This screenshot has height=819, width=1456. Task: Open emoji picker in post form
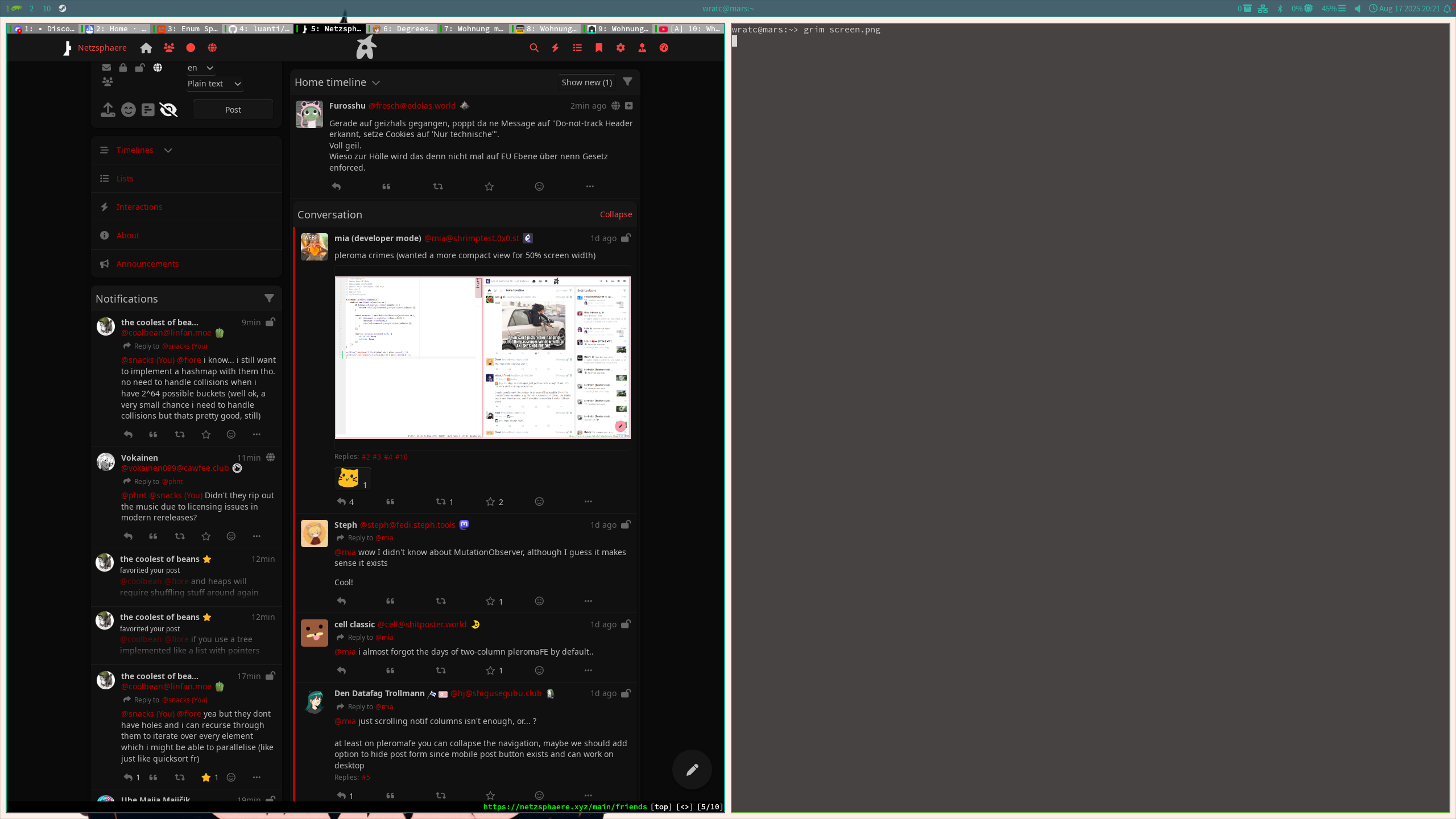(129, 110)
